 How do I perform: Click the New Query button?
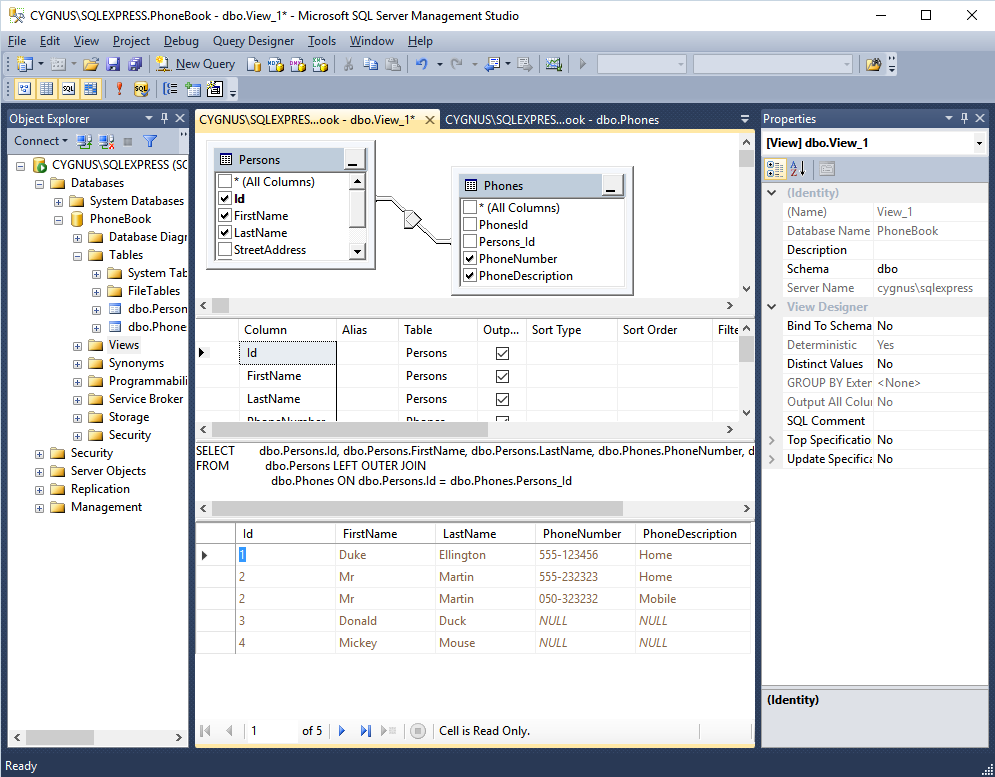pos(196,64)
